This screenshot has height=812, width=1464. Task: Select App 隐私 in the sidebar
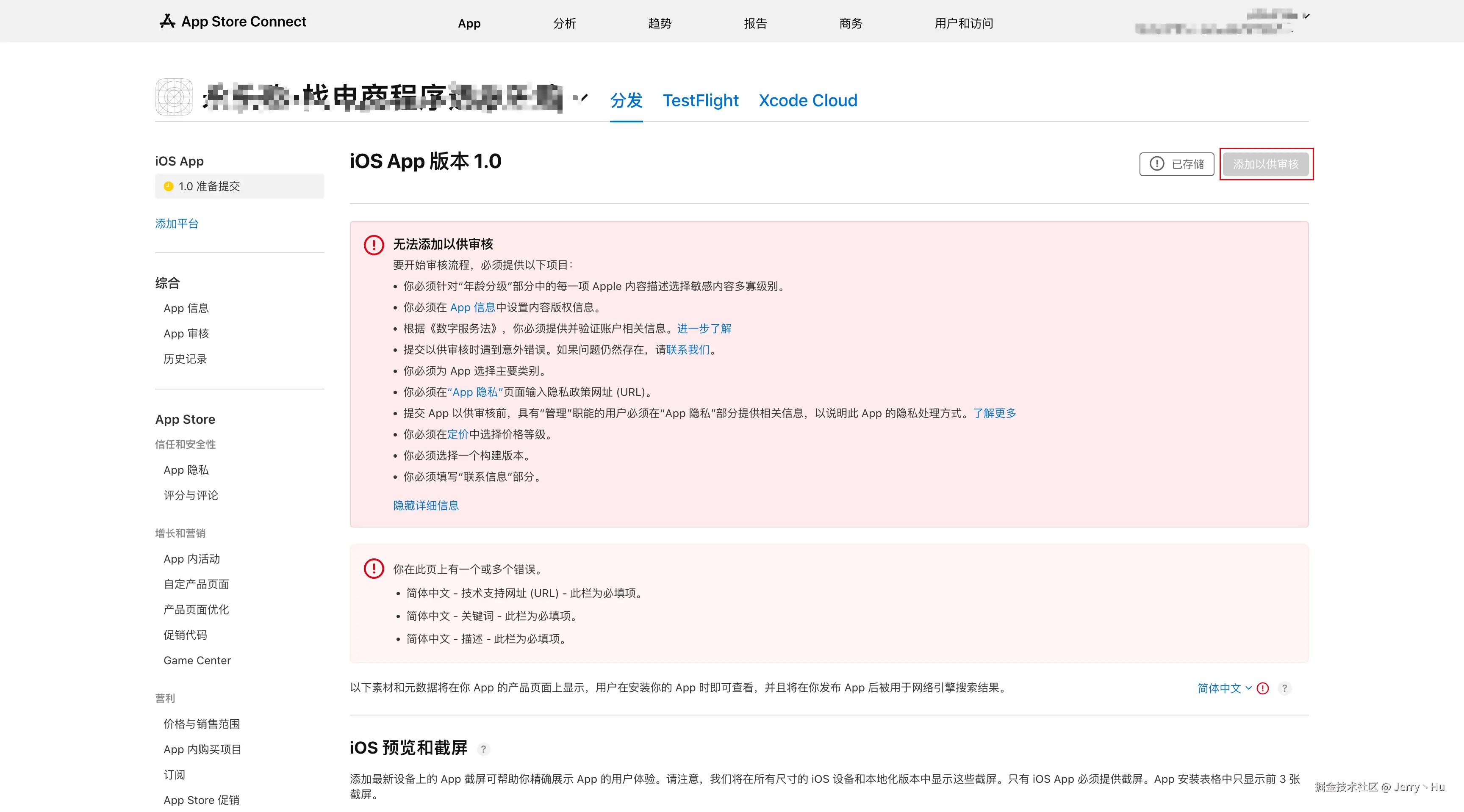click(x=186, y=470)
